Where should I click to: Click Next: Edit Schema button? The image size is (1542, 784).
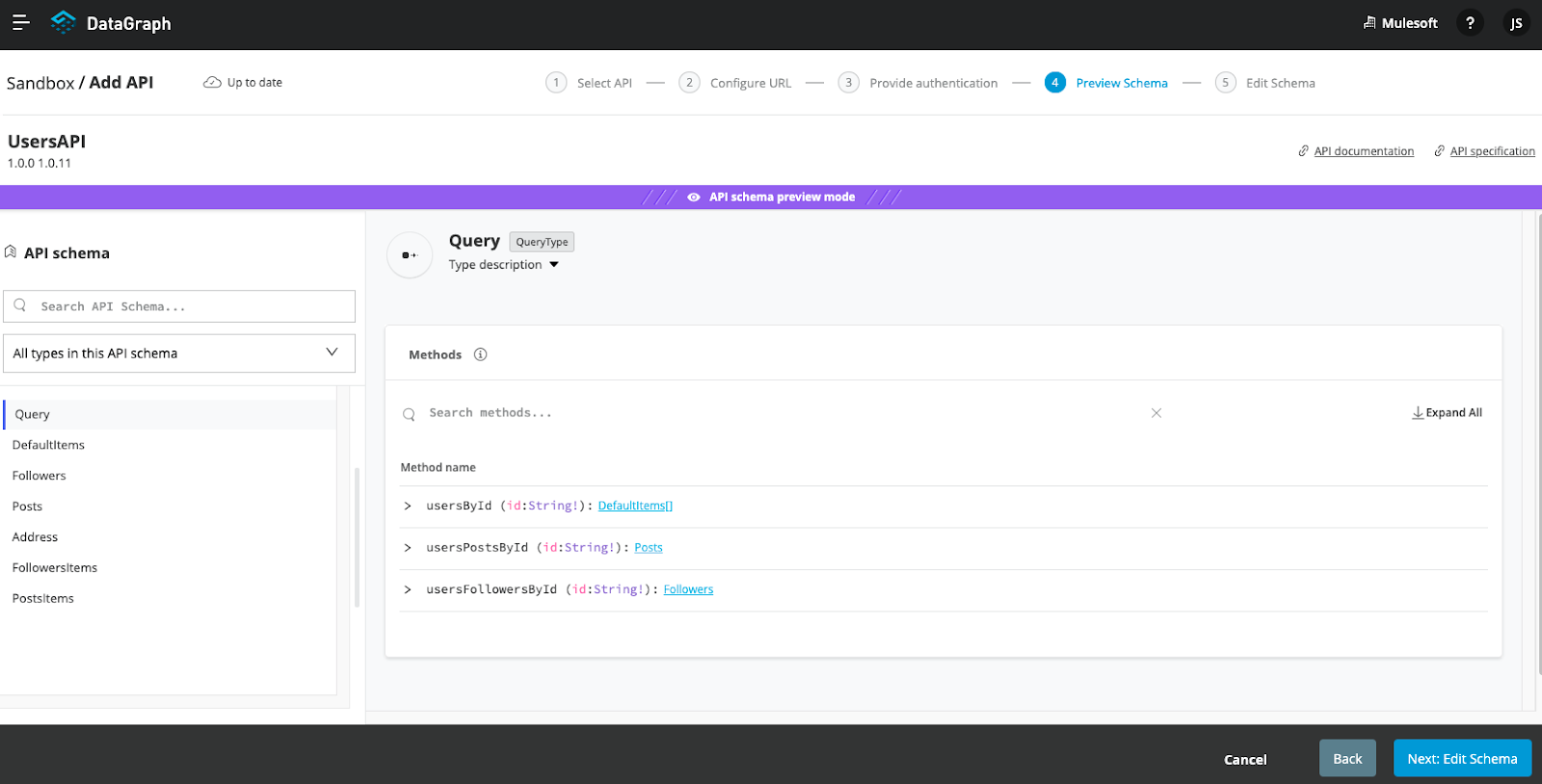[x=1462, y=758]
